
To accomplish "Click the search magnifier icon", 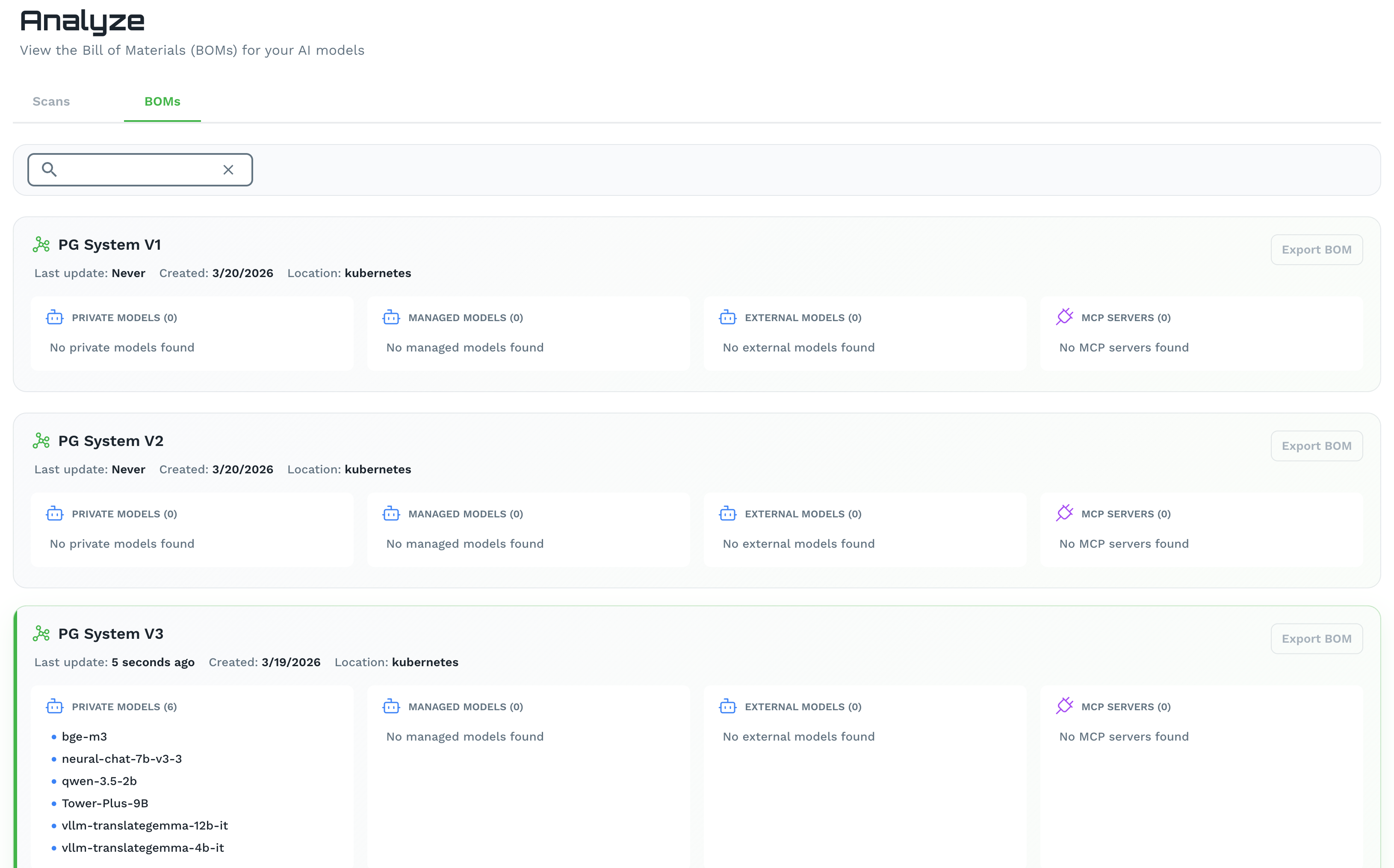I will [x=49, y=169].
